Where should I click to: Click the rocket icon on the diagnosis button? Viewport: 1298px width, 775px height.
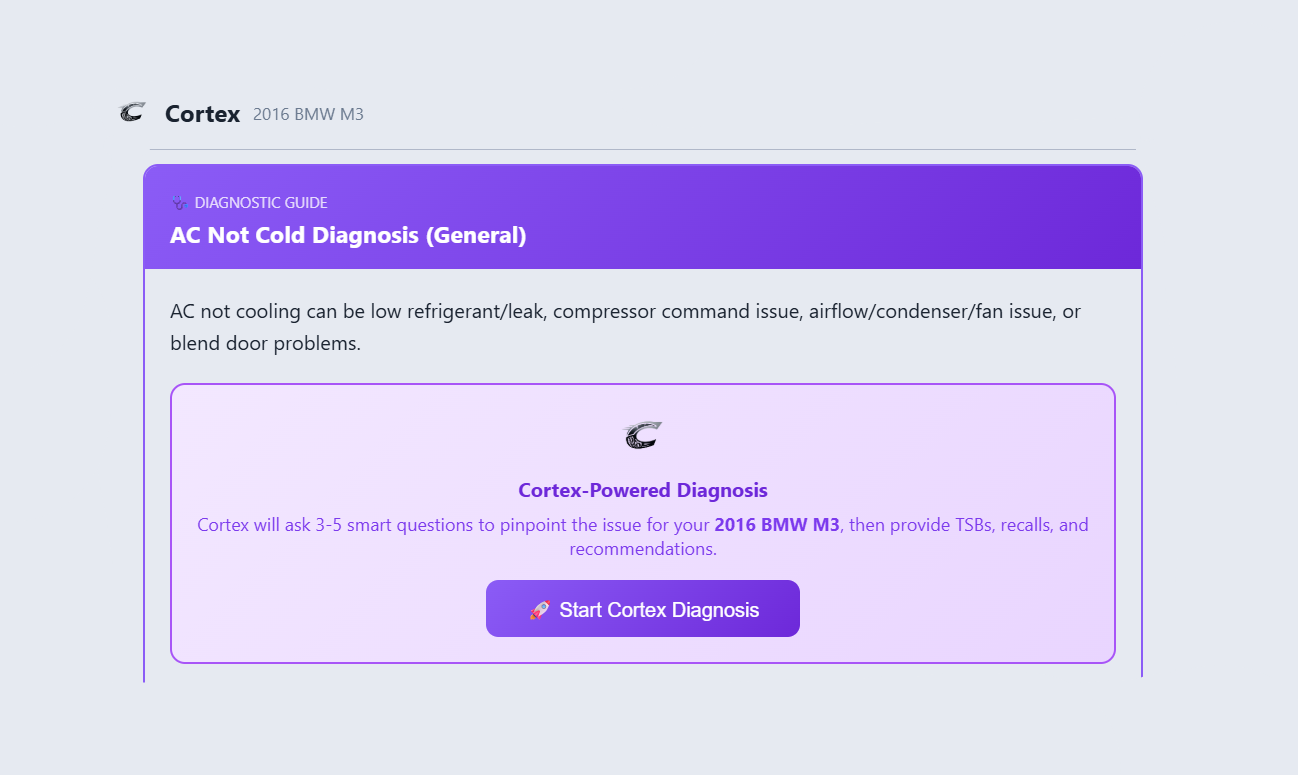click(x=541, y=608)
